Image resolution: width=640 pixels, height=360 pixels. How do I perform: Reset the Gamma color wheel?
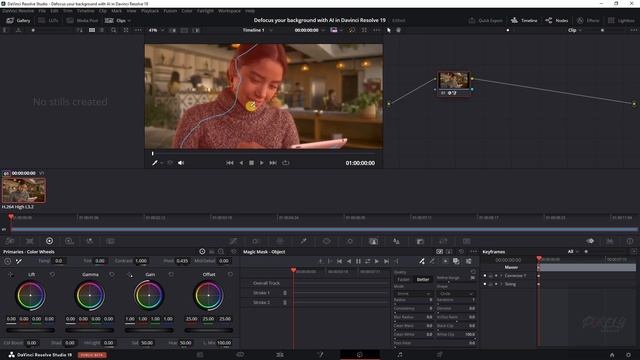[x=112, y=274]
